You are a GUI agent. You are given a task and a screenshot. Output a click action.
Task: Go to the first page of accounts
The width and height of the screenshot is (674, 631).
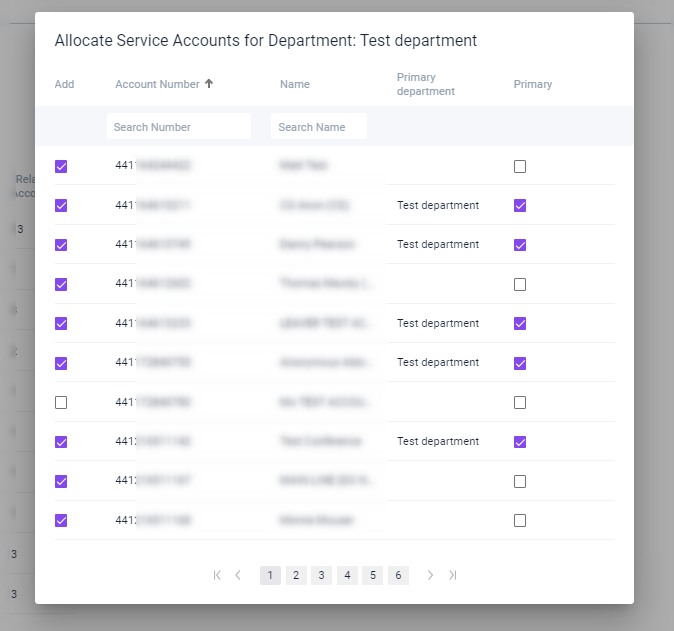(x=217, y=575)
